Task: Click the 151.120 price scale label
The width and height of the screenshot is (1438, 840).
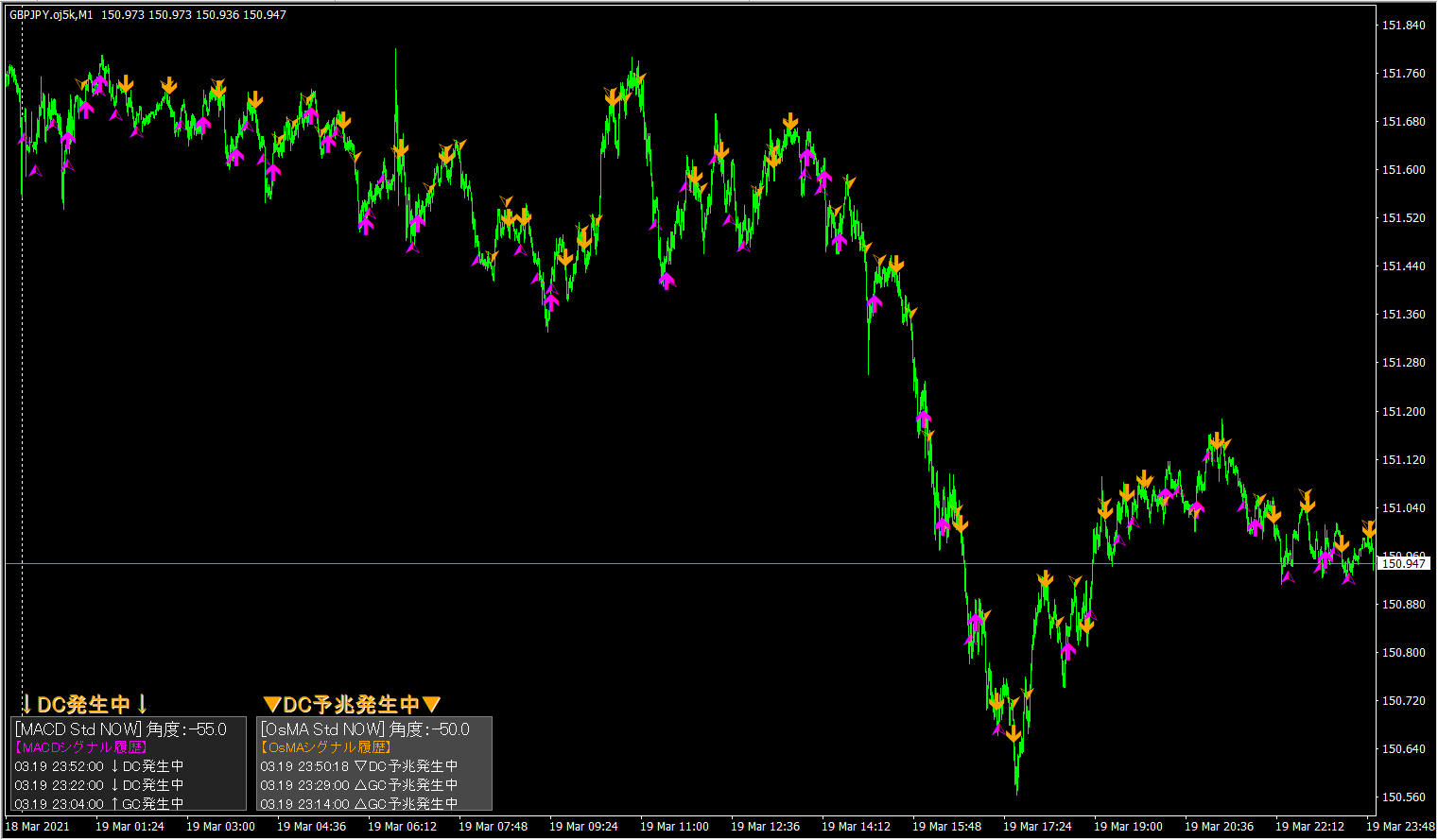Action: click(x=1404, y=460)
